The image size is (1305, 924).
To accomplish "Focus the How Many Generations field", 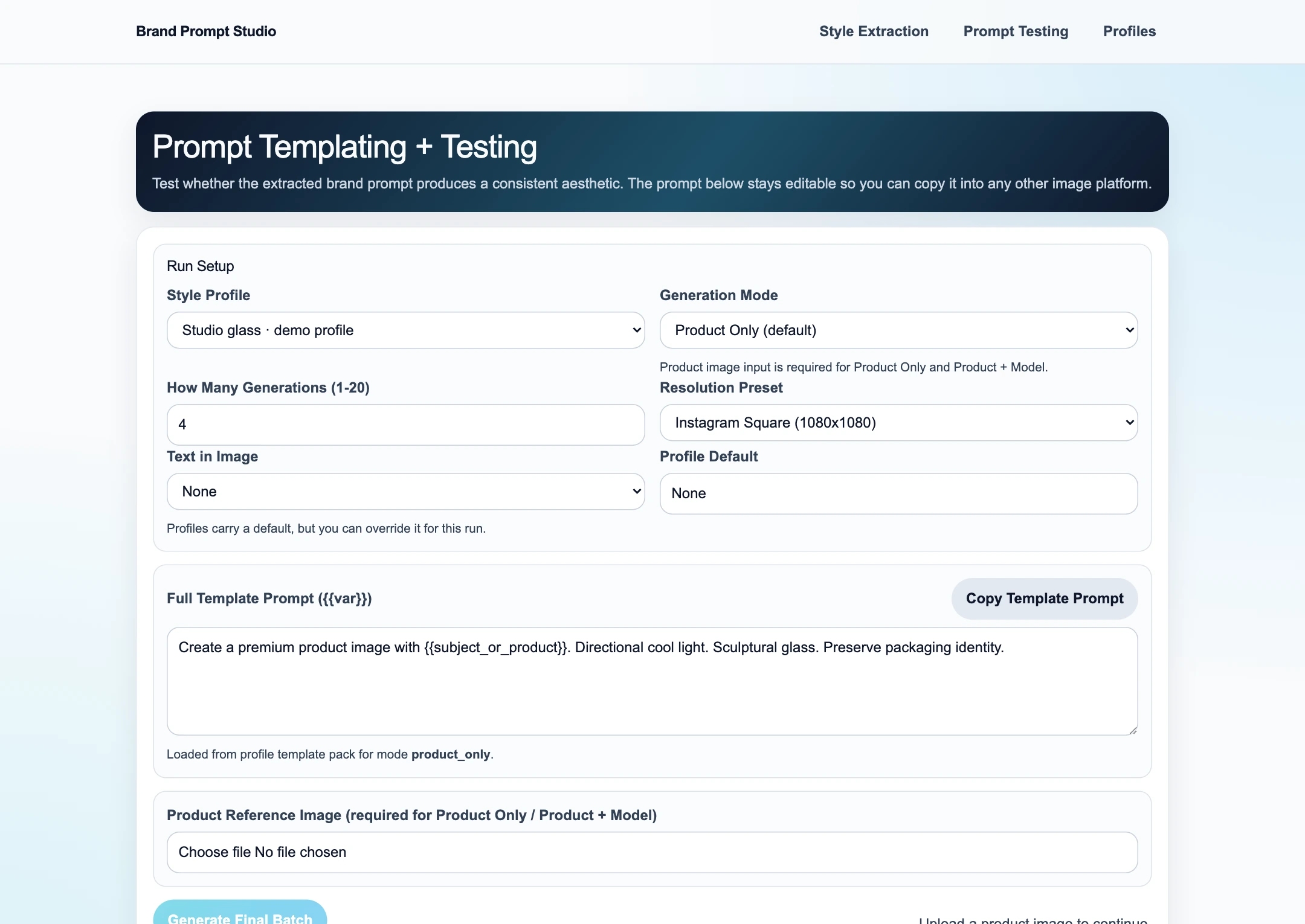I will [406, 425].
